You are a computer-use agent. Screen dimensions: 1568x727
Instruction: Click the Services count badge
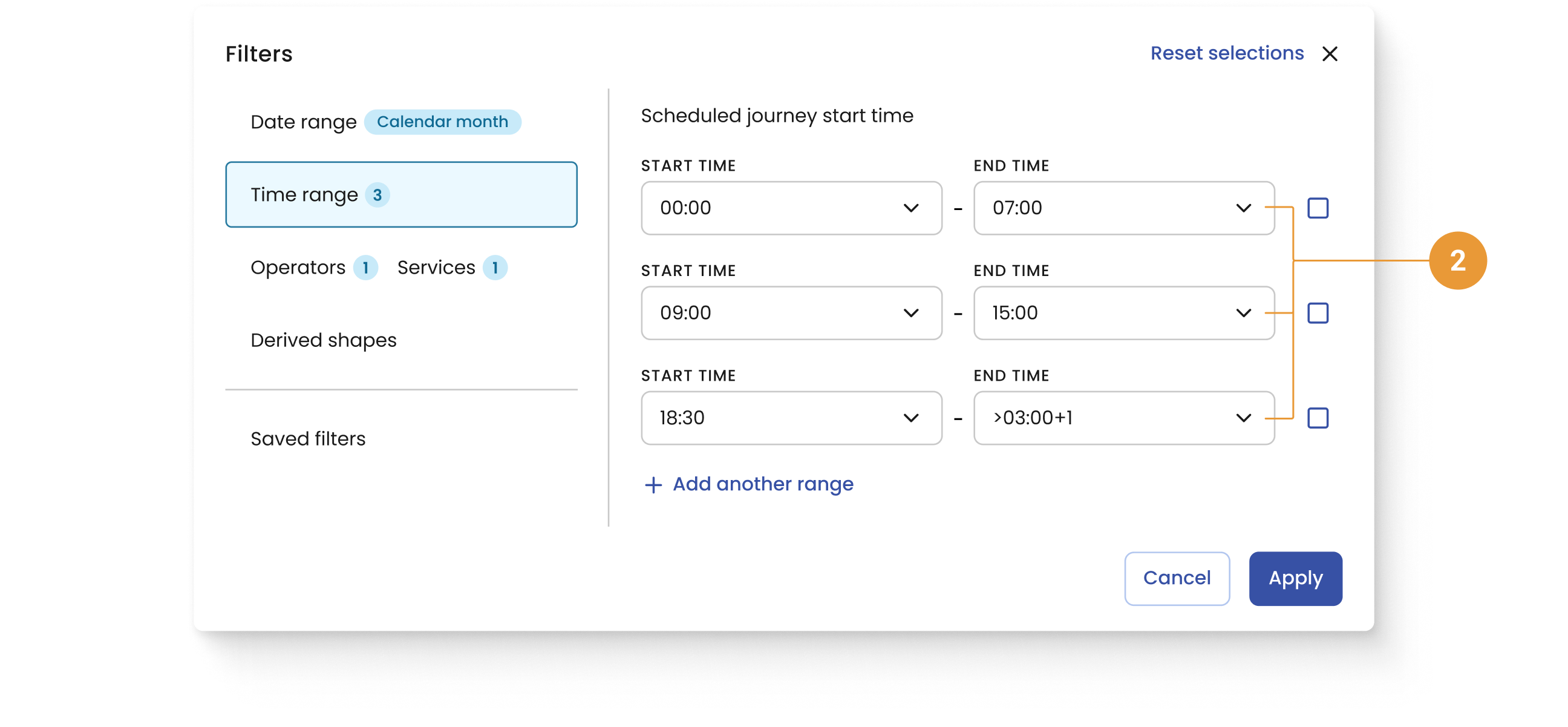coord(495,268)
